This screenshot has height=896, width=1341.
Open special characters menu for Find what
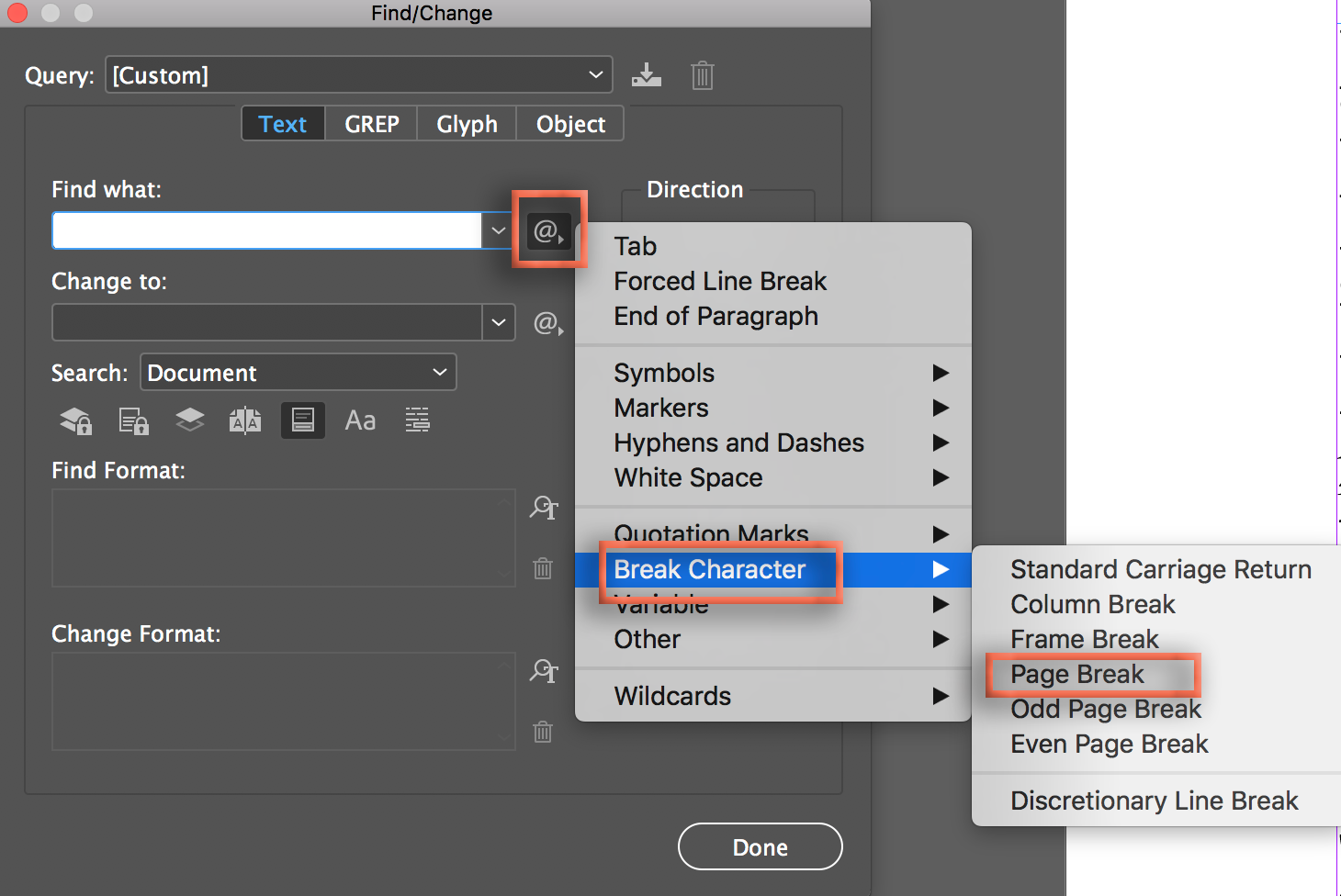(548, 231)
